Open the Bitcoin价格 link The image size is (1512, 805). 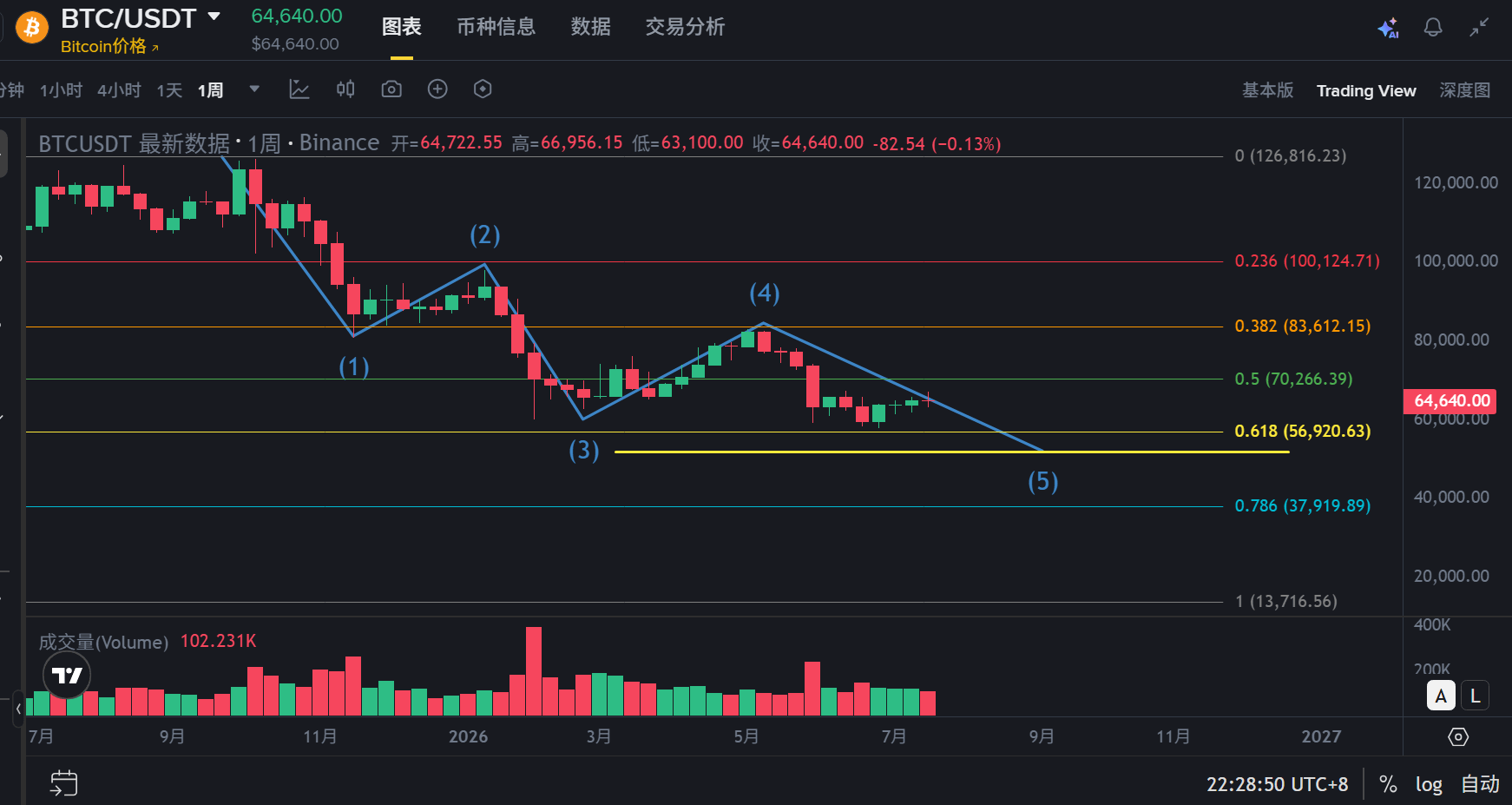point(109,46)
